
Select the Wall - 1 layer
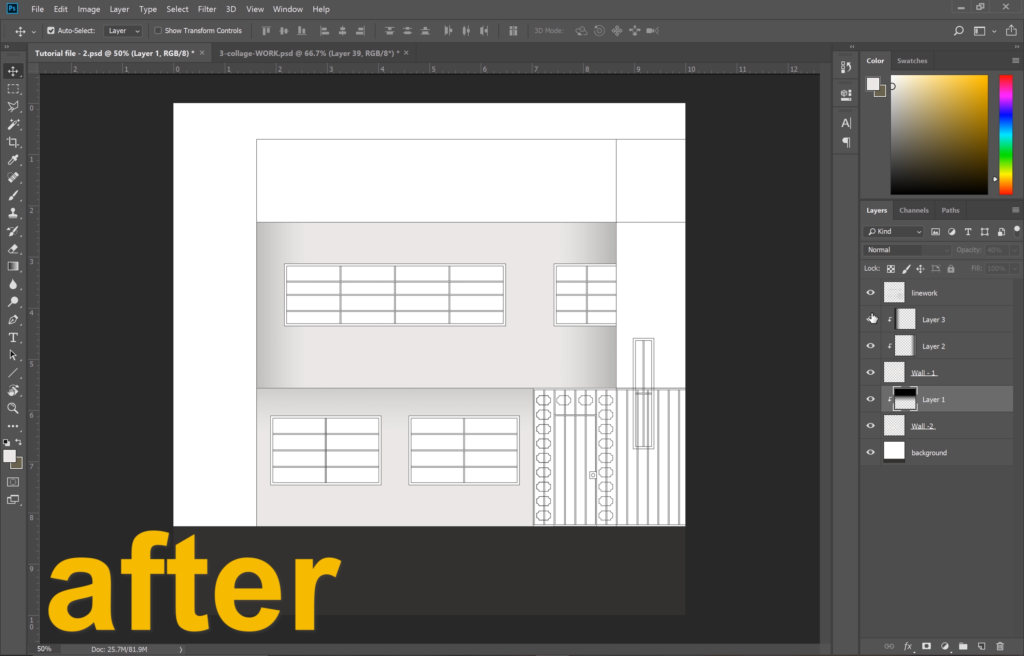[x=924, y=373]
